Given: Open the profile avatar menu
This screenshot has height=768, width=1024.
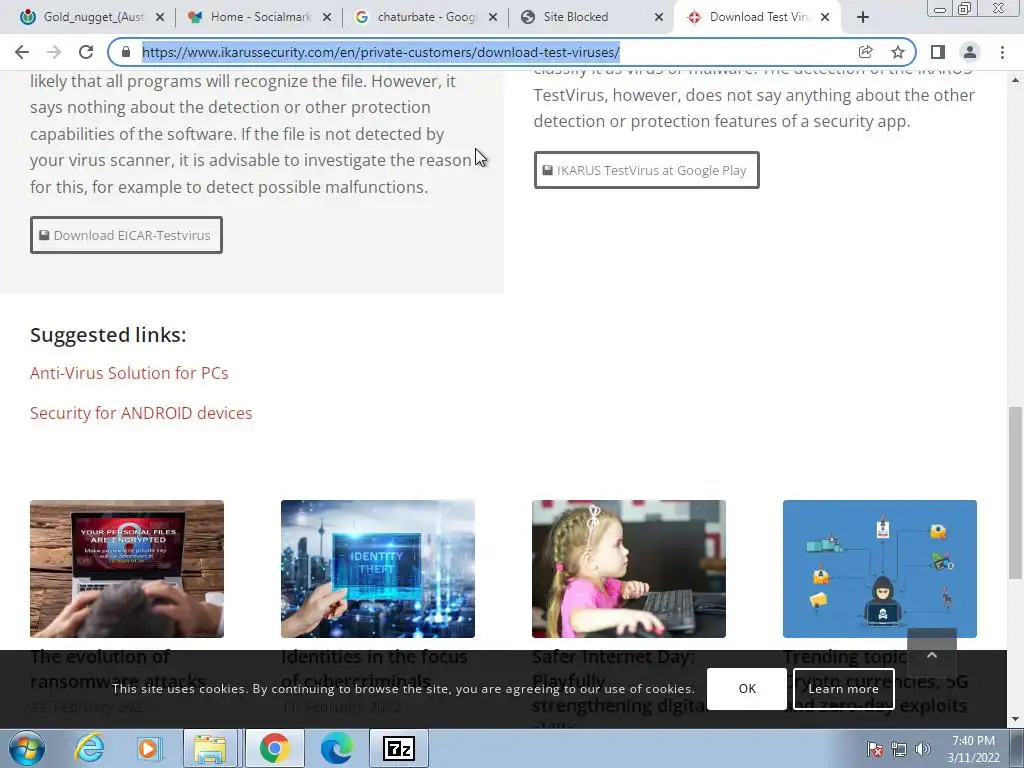Looking at the screenshot, I should [x=970, y=52].
